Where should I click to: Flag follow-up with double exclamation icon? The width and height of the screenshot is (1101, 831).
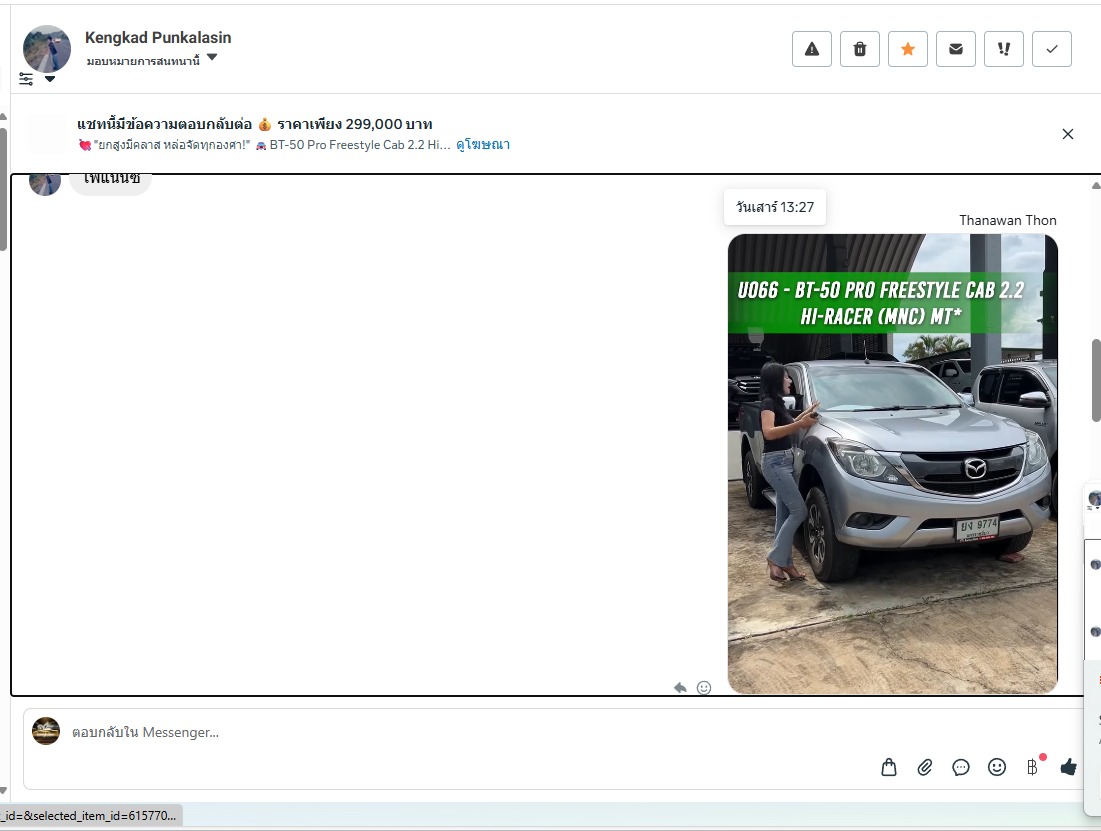1004,49
